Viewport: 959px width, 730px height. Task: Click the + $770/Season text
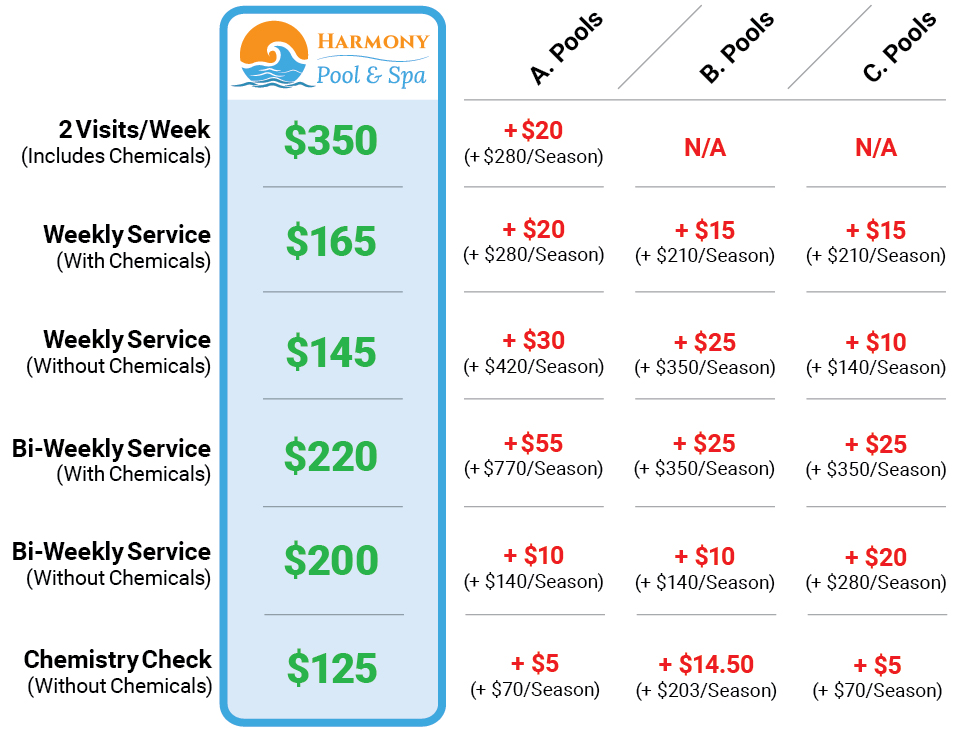tap(534, 468)
